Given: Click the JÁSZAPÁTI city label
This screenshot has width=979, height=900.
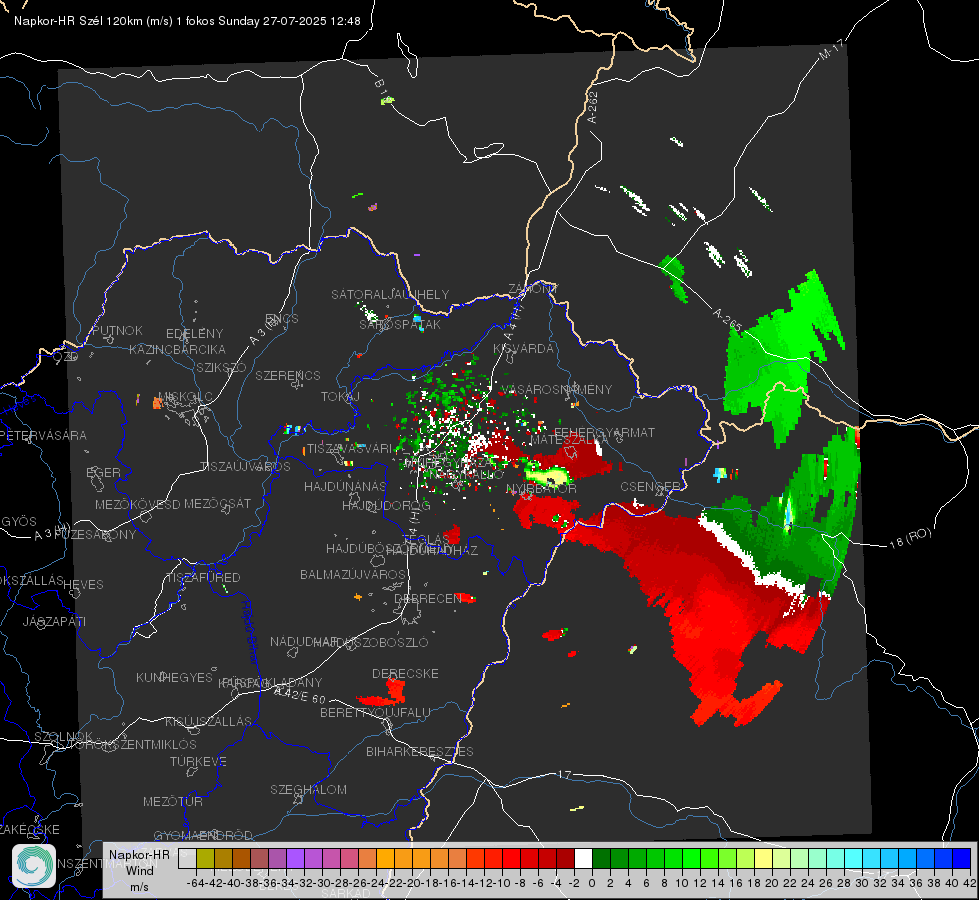Looking at the screenshot, I should (54, 621).
